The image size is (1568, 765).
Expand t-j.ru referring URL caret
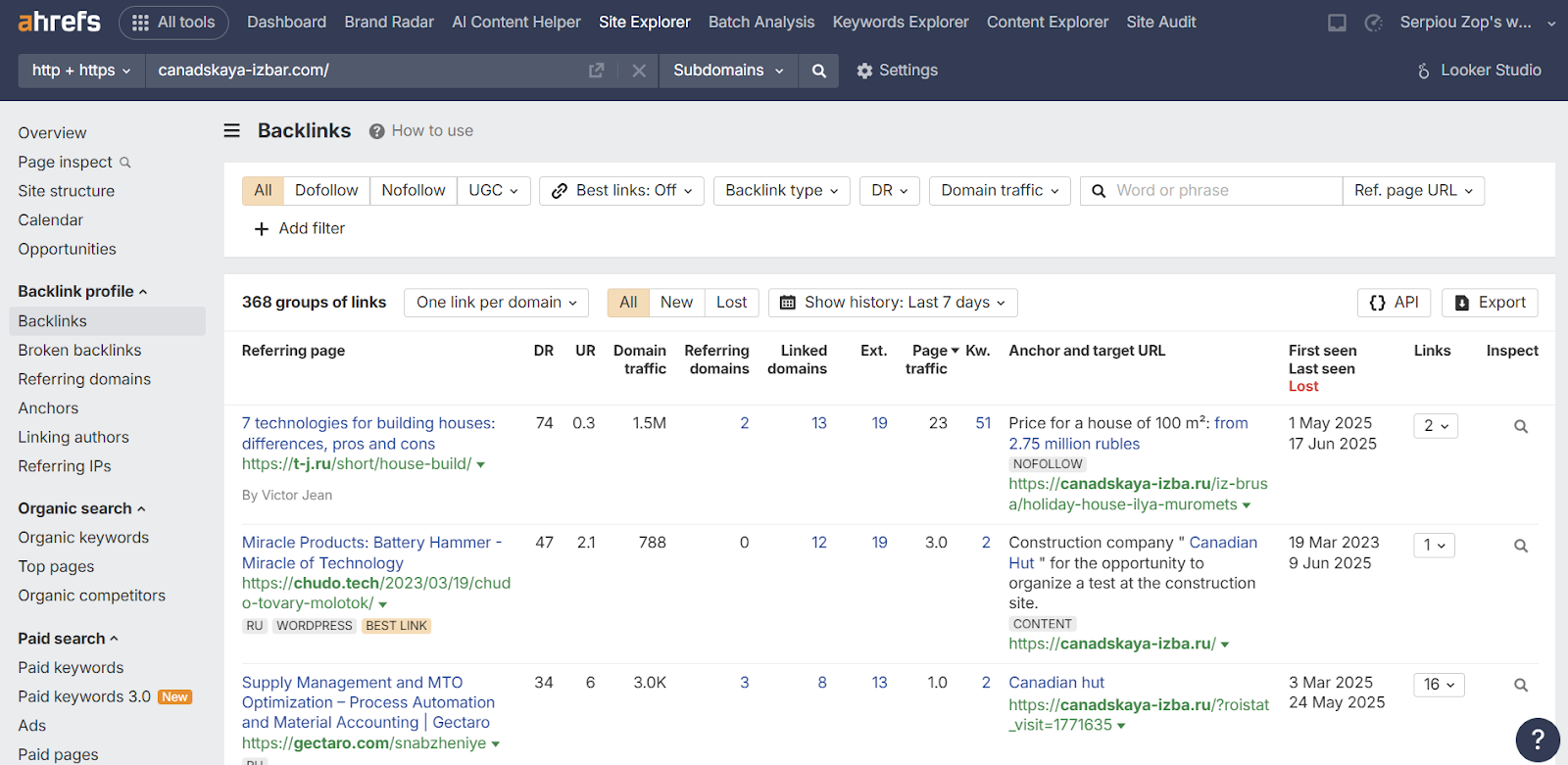click(x=481, y=464)
